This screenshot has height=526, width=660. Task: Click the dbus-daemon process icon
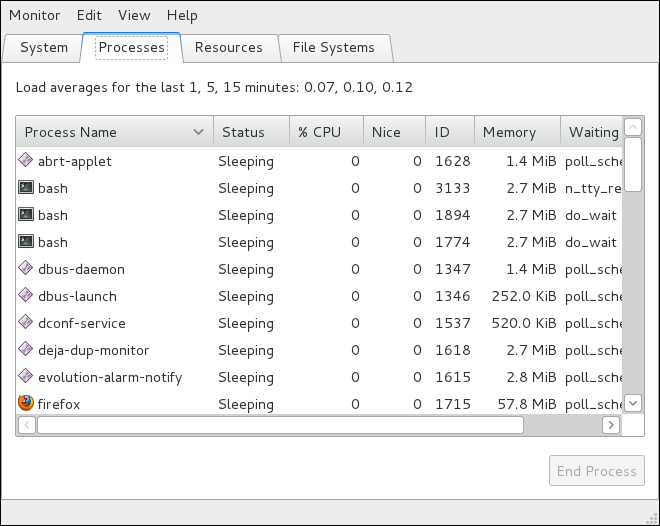click(x=26, y=268)
